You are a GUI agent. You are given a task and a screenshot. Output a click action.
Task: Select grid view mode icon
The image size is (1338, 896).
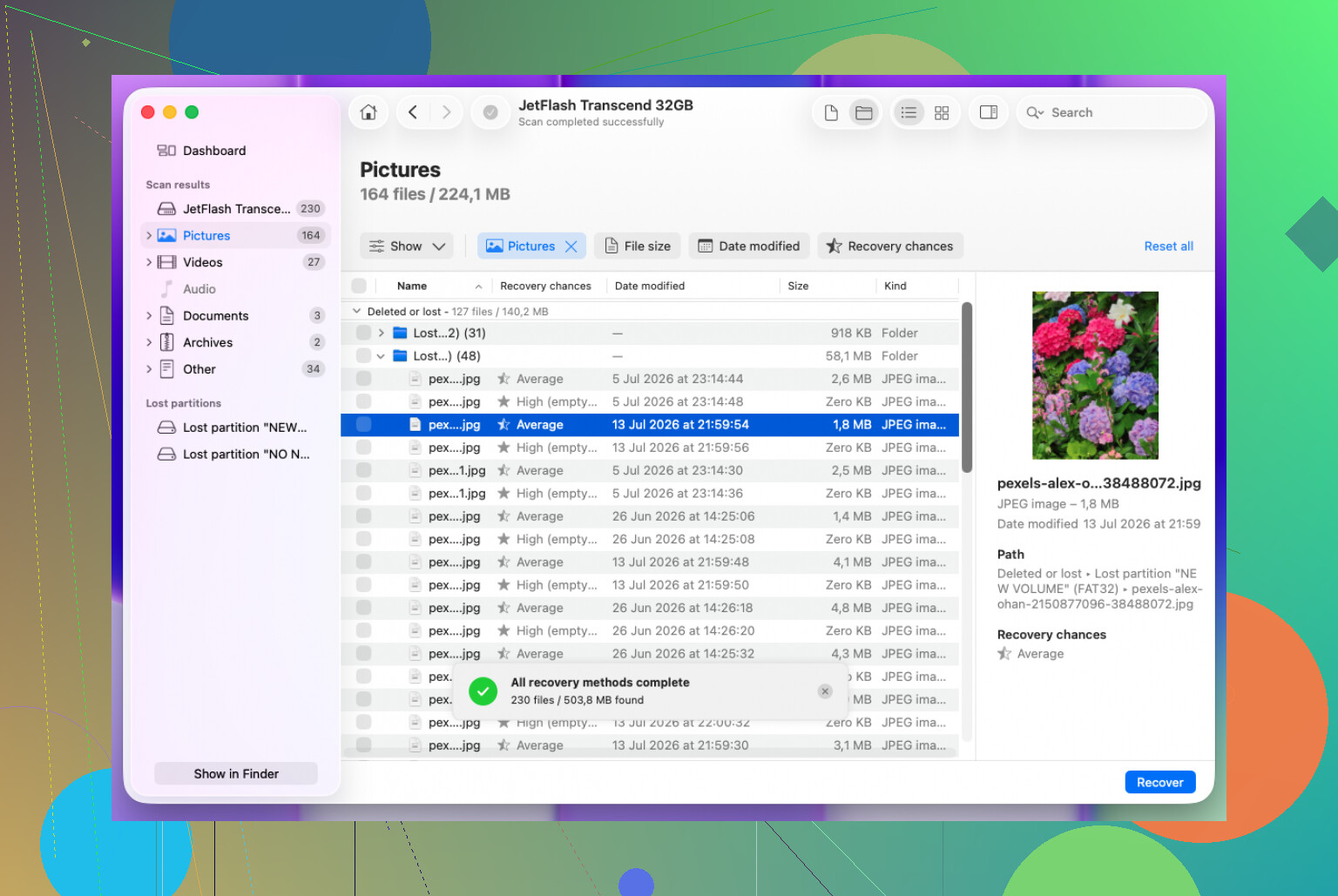point(942,112)
